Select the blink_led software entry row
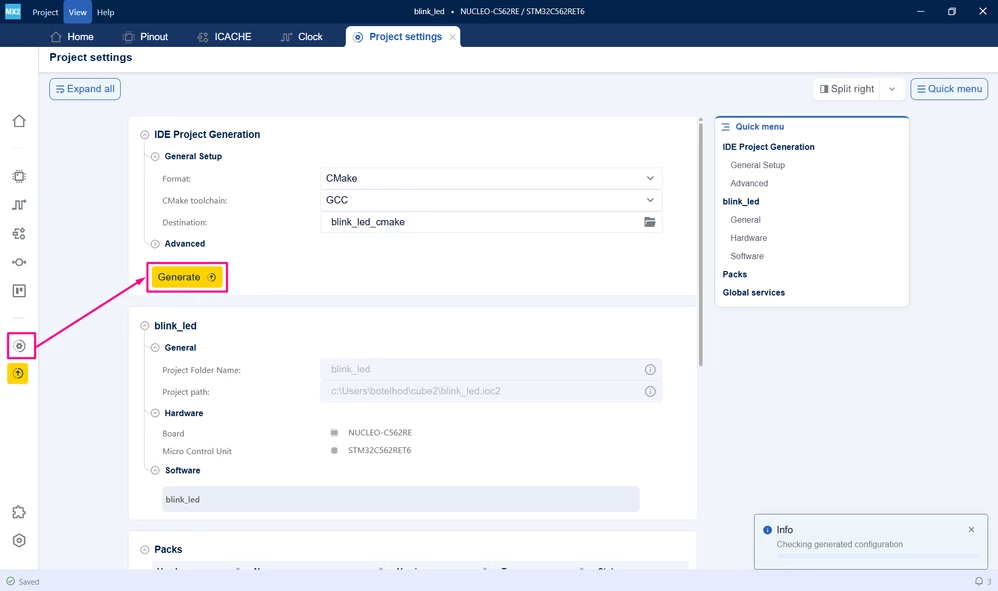 (x=400, y=499)
